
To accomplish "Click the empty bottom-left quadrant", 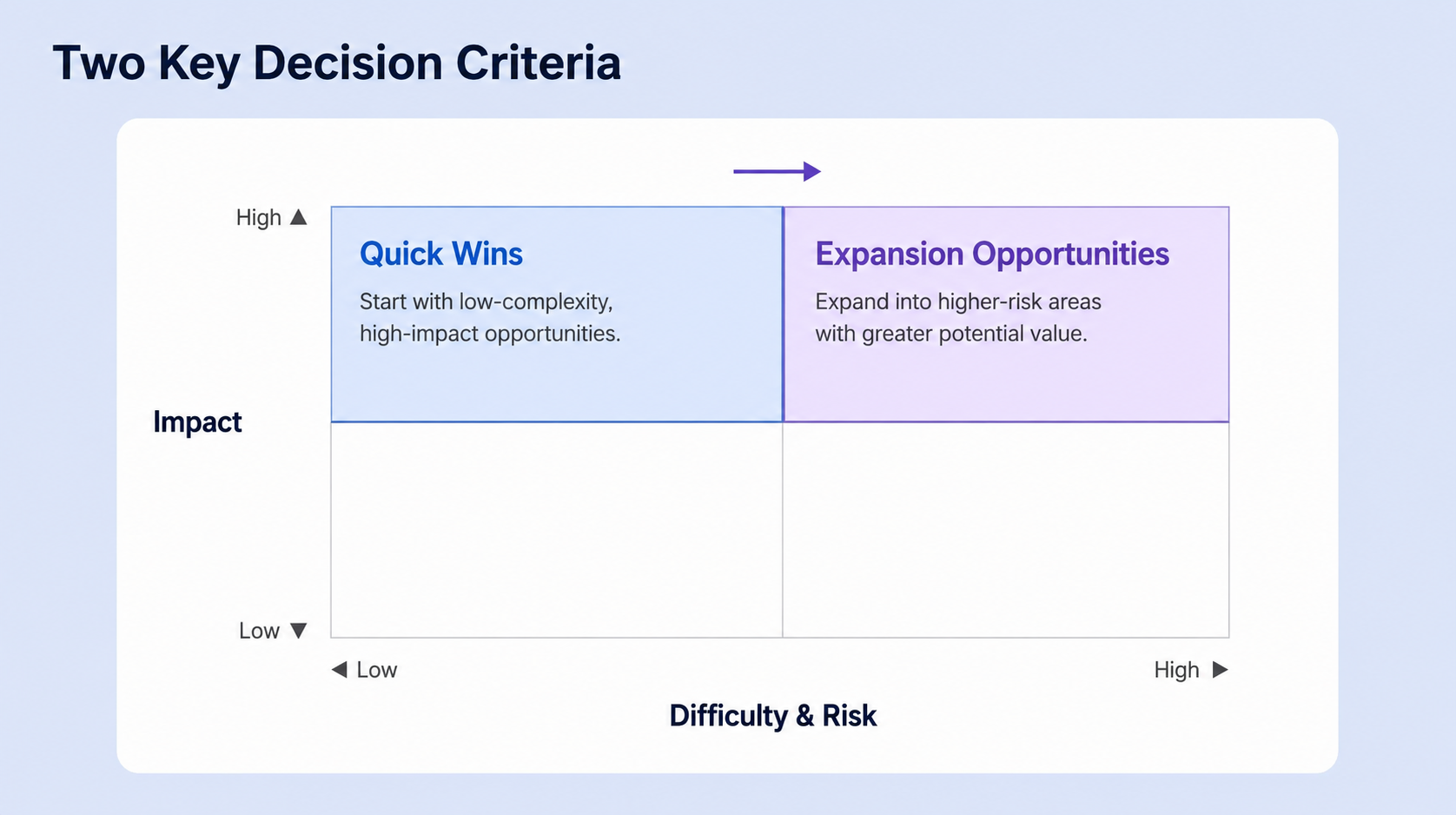I will pyautogui.click(x=557, y=530).
